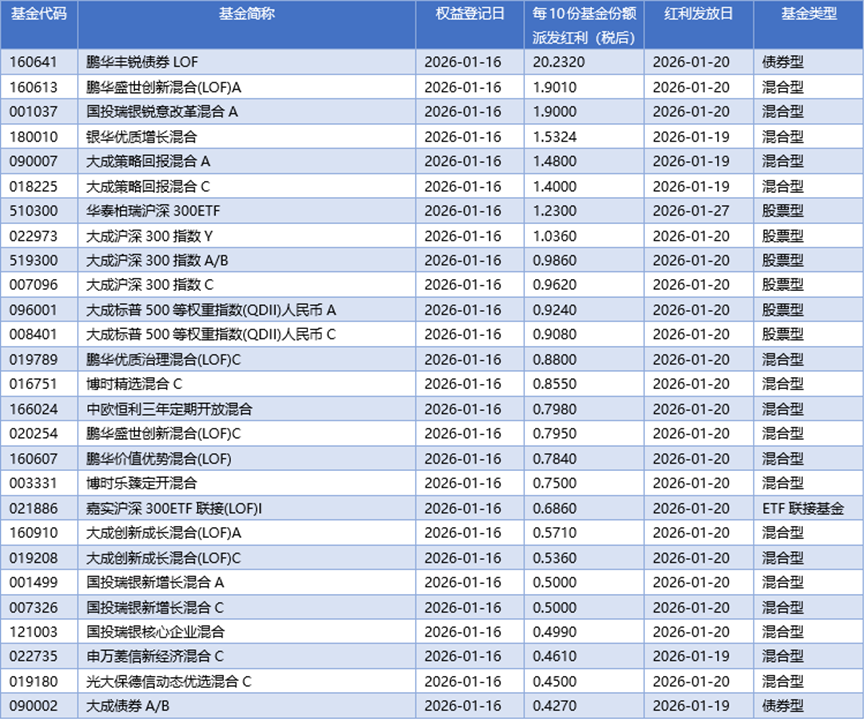
Task: Select fund code 090002
Action: pos(40,706)
